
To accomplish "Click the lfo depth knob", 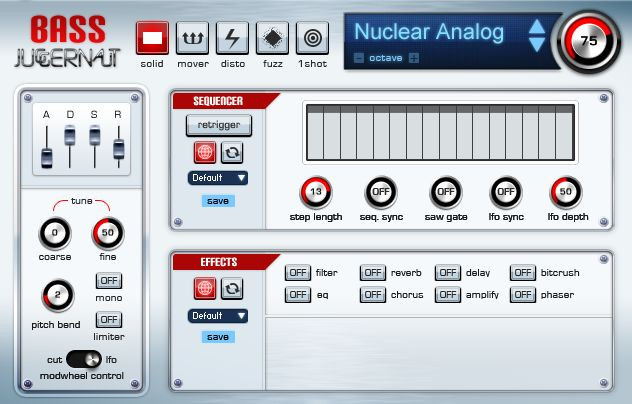I will [x=566, y=192].
